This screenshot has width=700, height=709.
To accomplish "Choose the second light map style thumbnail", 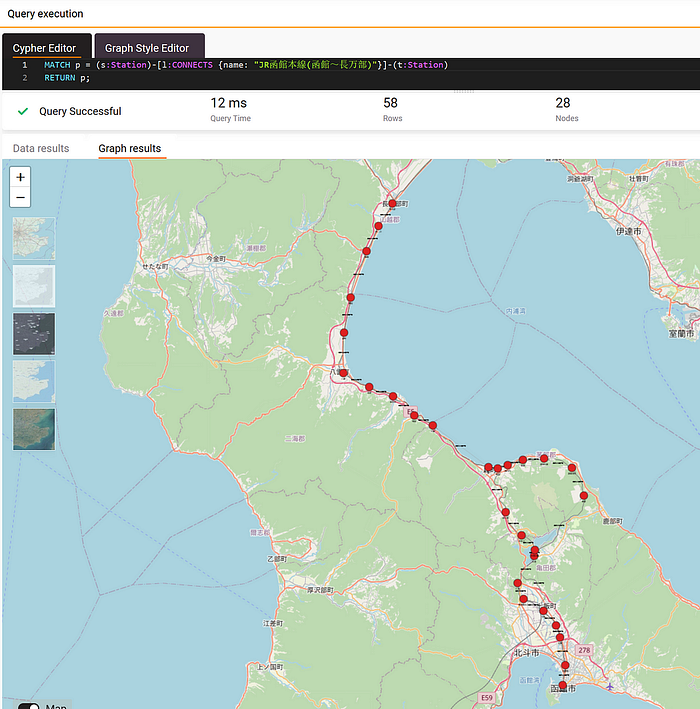I will click(x=34, y=286).
